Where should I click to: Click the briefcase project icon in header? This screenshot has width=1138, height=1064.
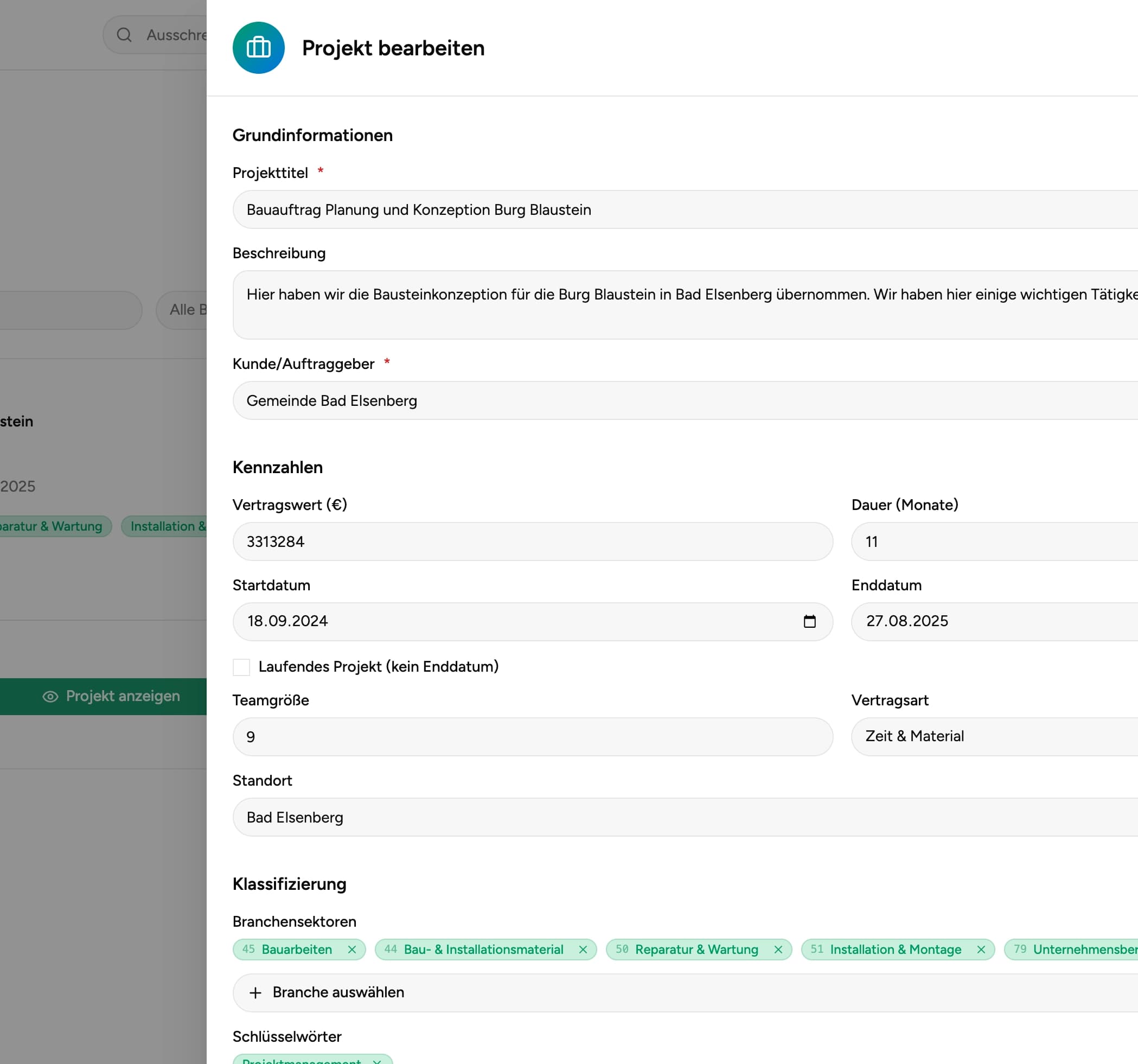click(258, 48)
